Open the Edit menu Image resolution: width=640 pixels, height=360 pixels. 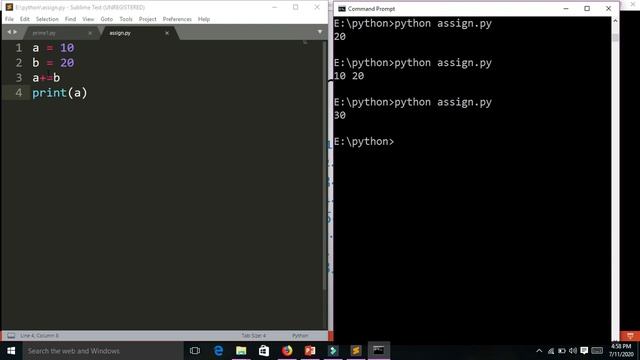point(24,19)
